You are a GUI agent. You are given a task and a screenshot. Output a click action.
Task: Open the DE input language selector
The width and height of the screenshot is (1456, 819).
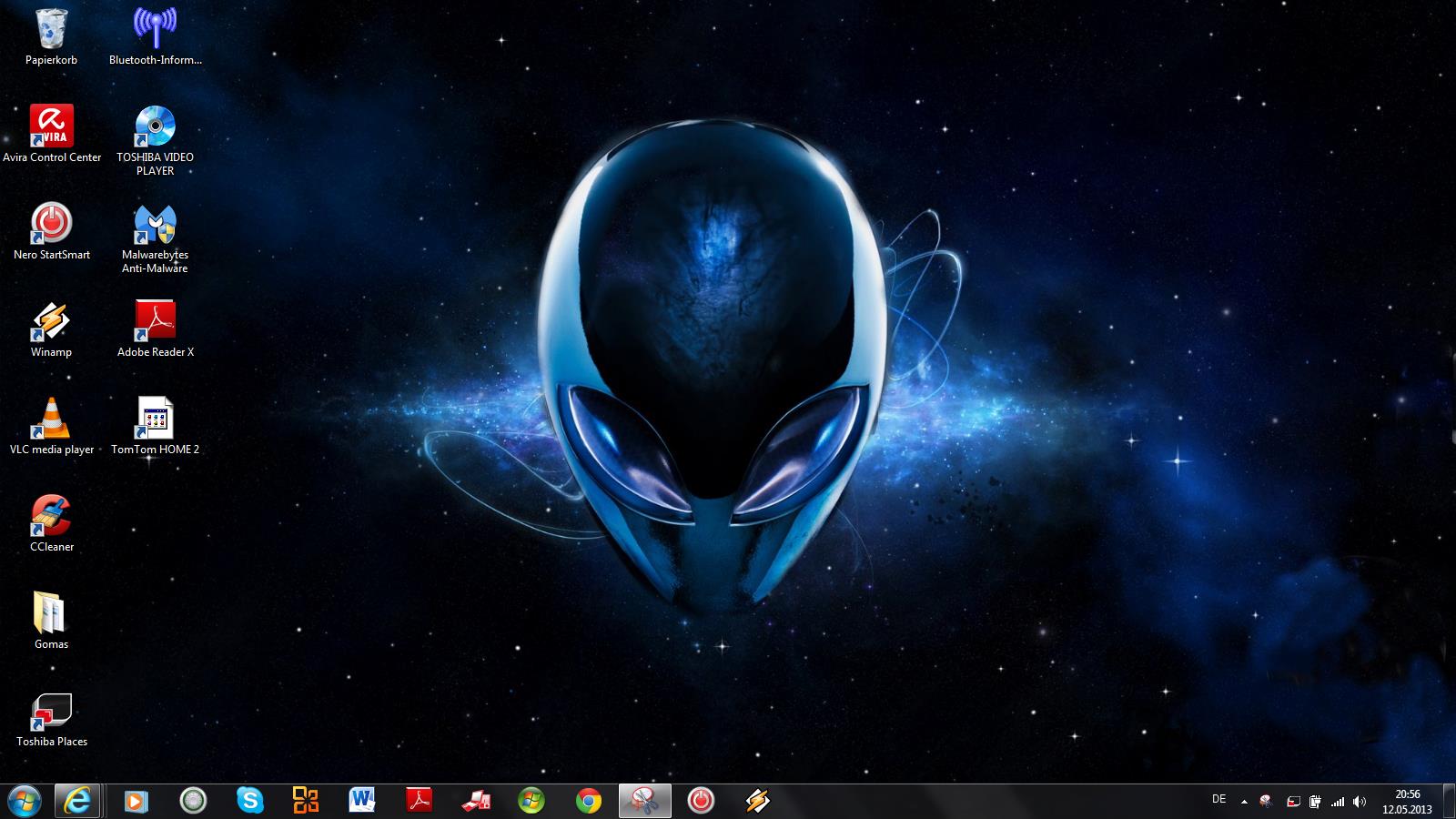coord(1219,800)
